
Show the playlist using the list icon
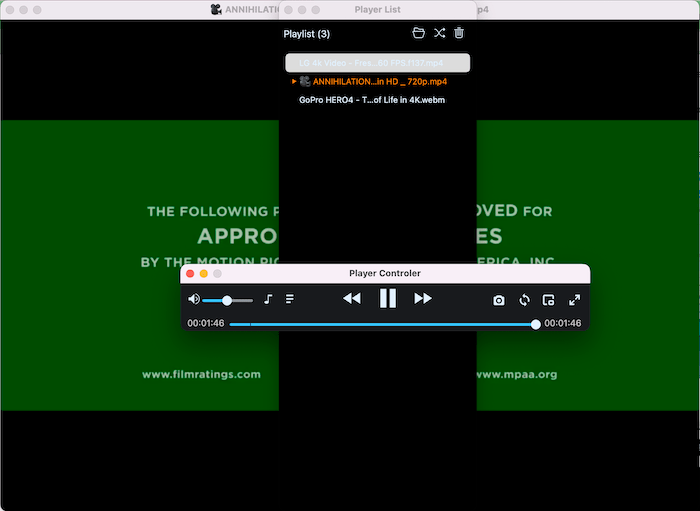coord(290,300)
